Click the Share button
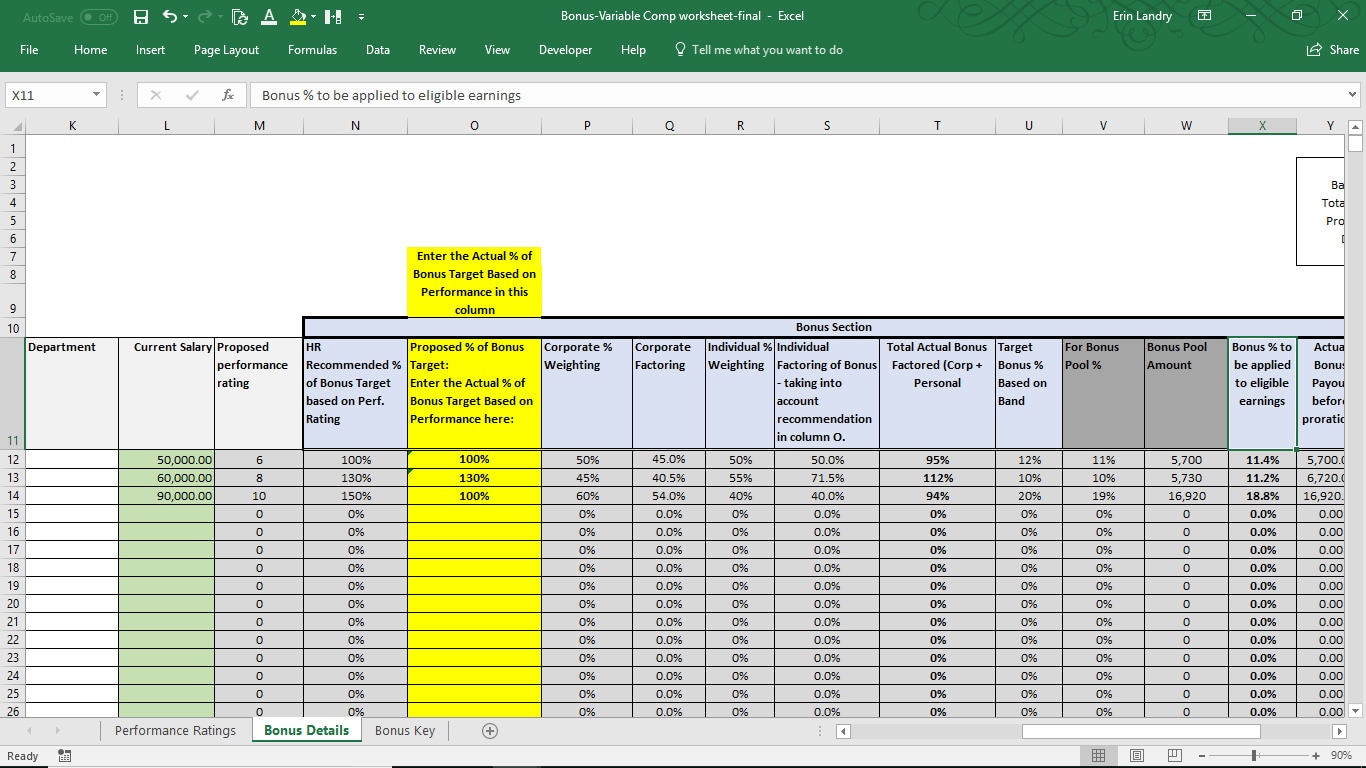Viewport: 1366px width, 768px height. coord(1332,49)
